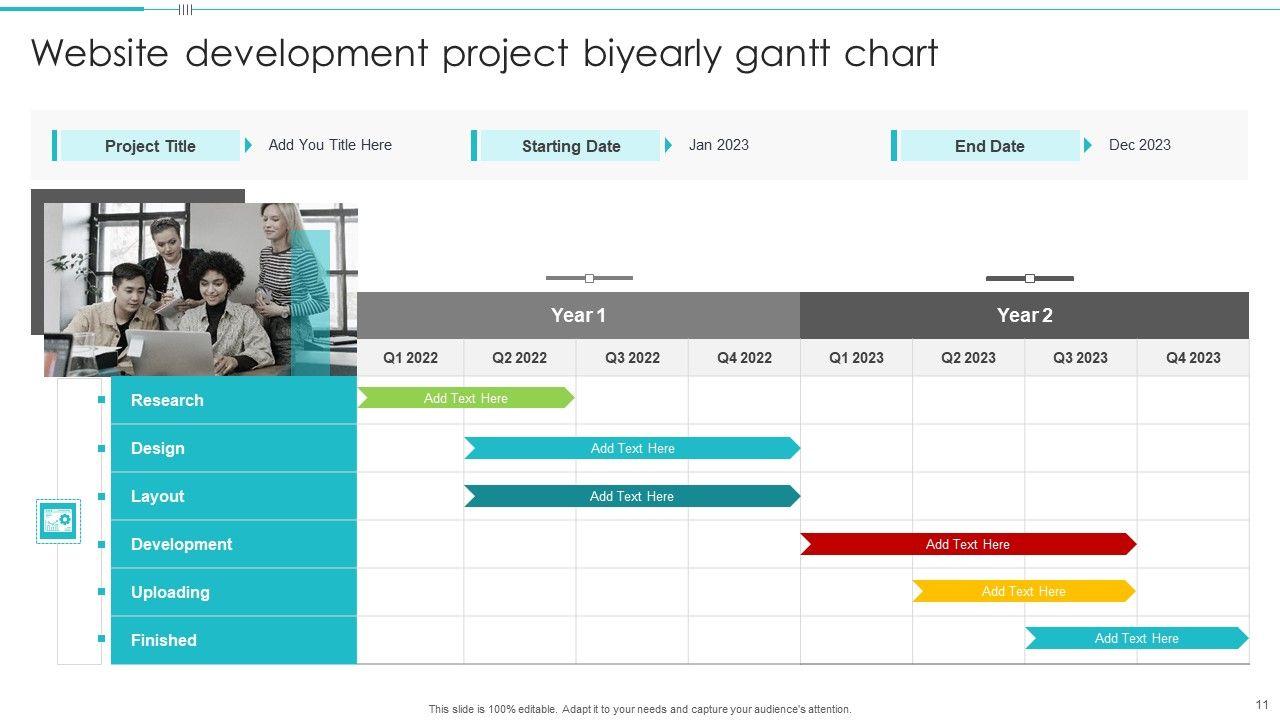
Task: Select the slider handle above Year 2
Action: pyautogui.click(x=1030, y=278)
